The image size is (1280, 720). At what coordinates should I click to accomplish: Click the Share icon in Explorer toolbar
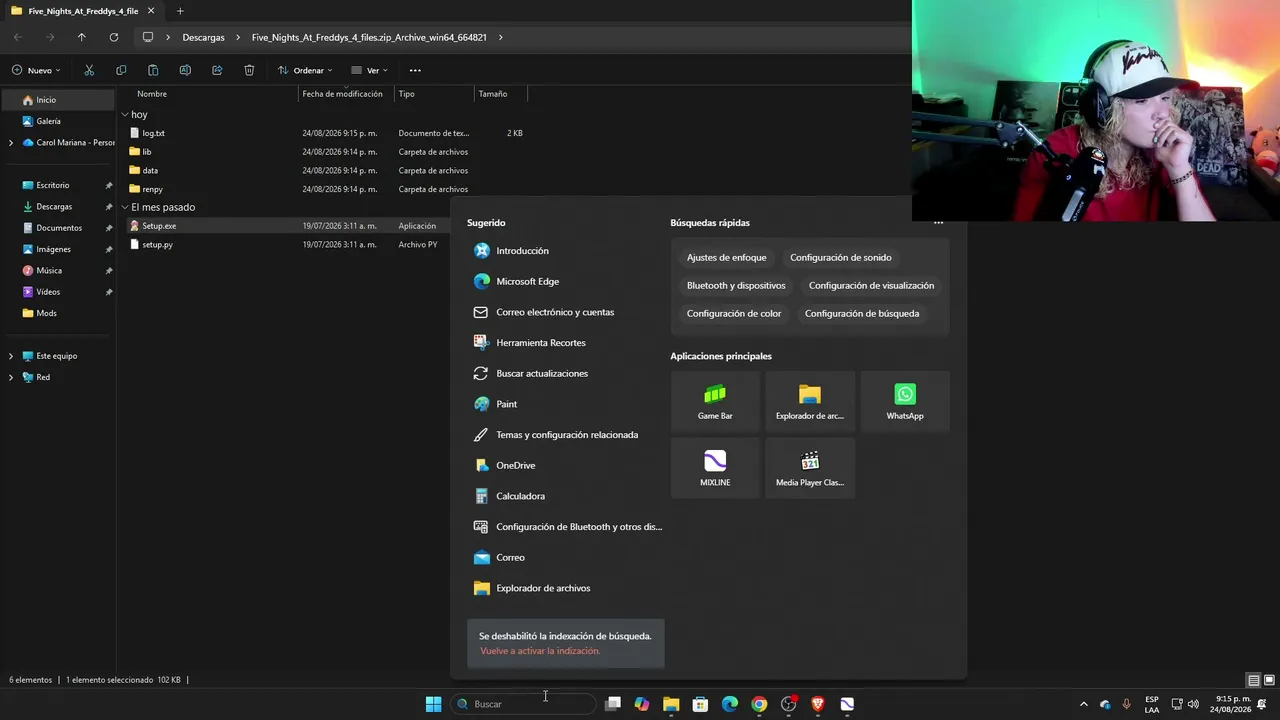point(217,70)
